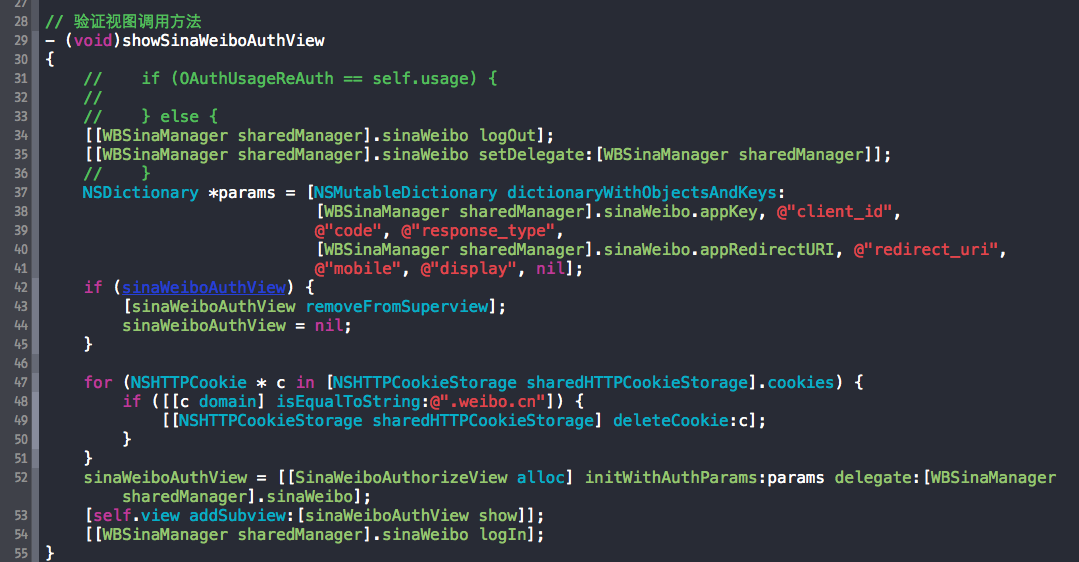Click line number 47 in the gutter
This screenshot has height=562, width=1079.
[21, 382]
